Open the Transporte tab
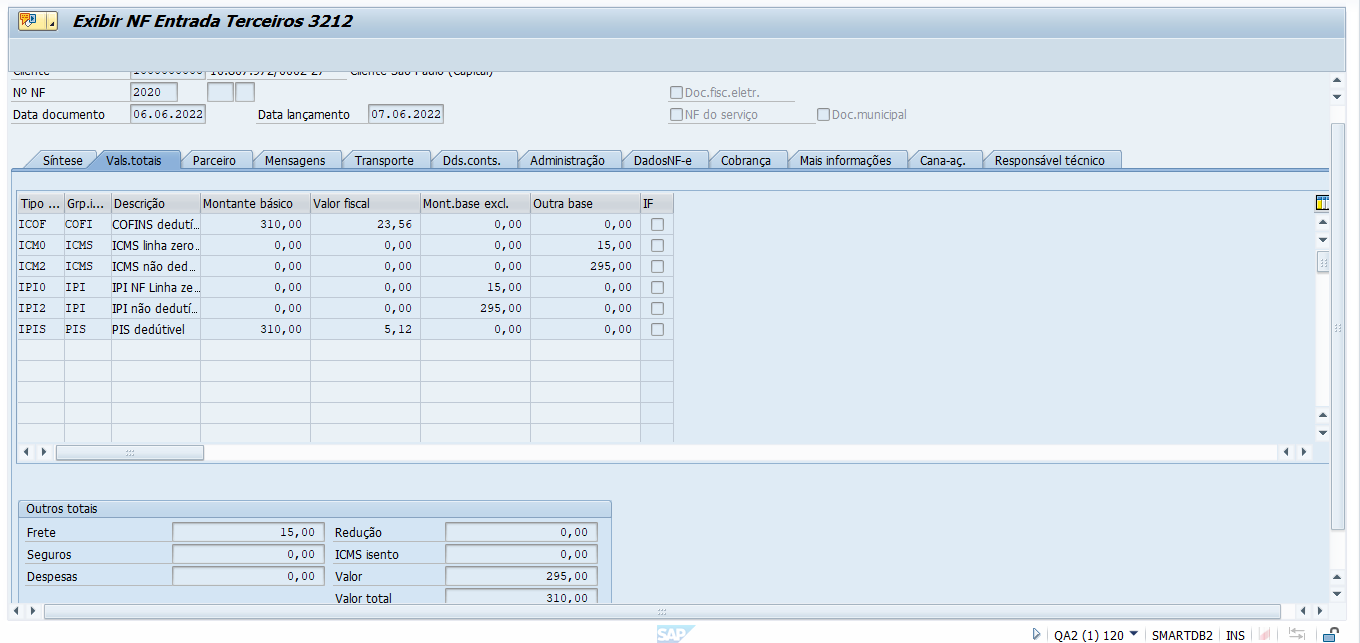The image size is (1360, 643). 384,160
